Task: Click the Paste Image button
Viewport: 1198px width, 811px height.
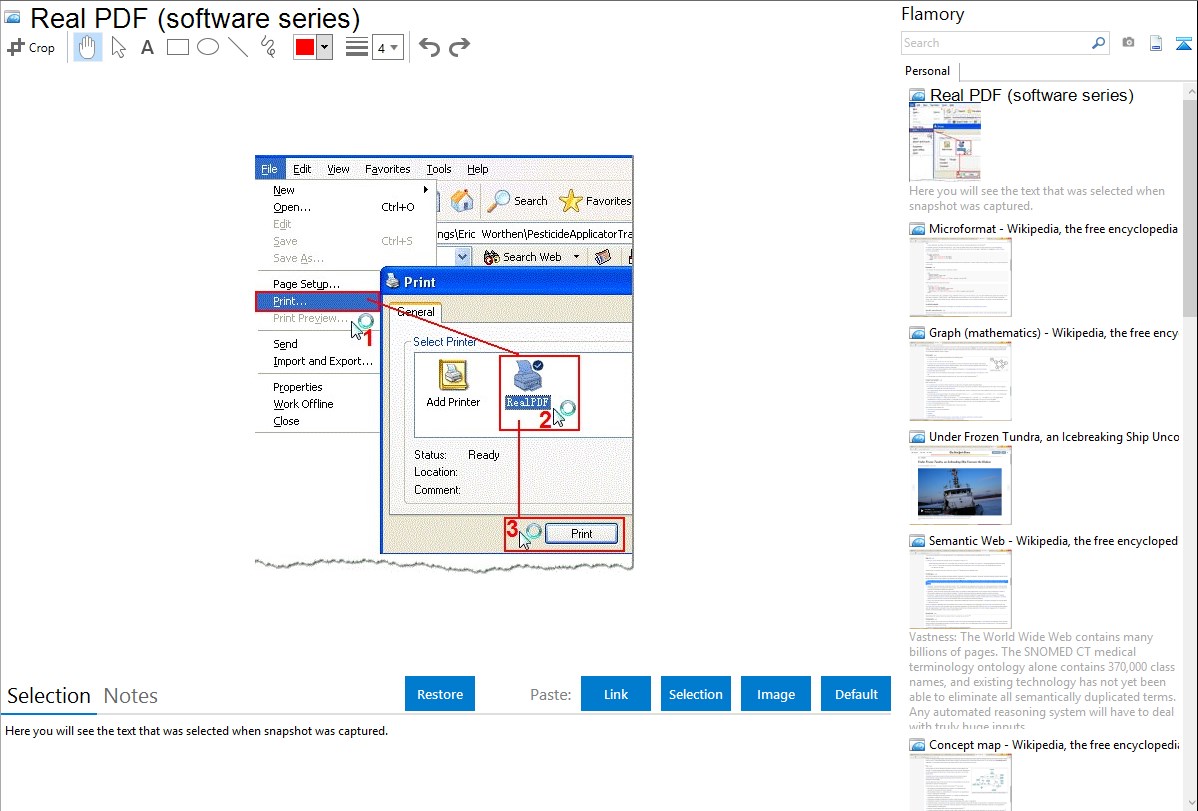Action: point(775,694)
